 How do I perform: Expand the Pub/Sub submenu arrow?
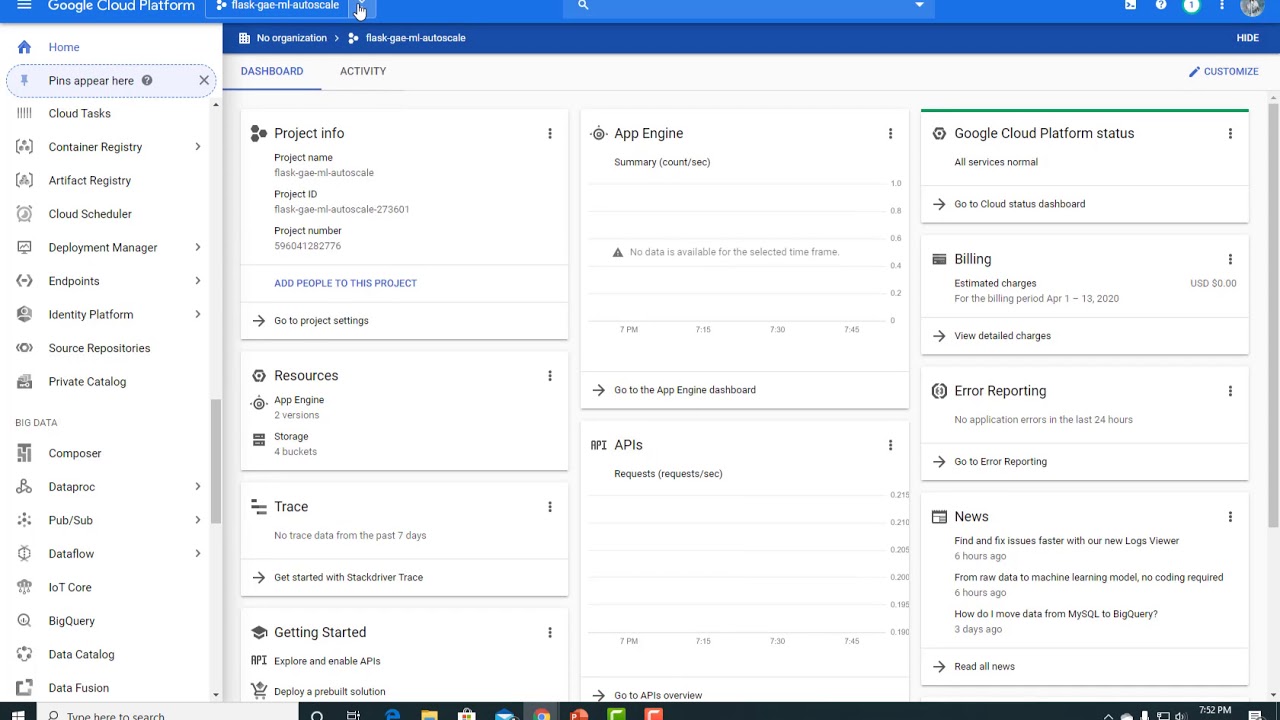point(197,520)
